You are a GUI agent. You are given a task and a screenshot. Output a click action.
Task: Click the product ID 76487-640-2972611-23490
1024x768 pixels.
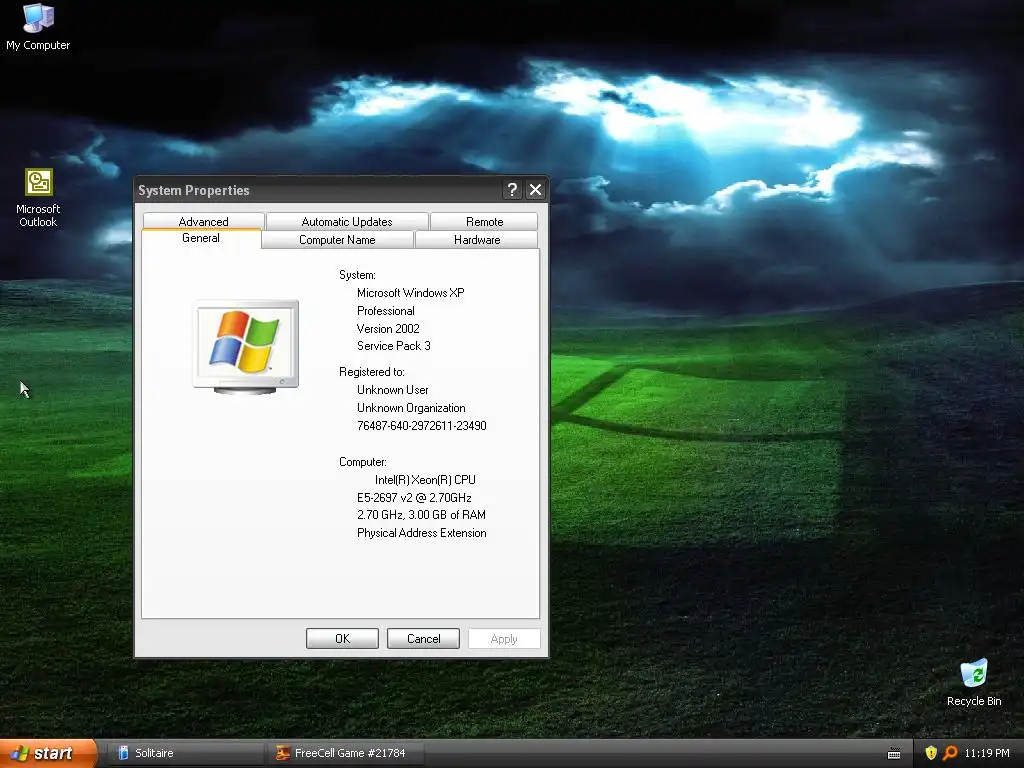pos(421,426)
